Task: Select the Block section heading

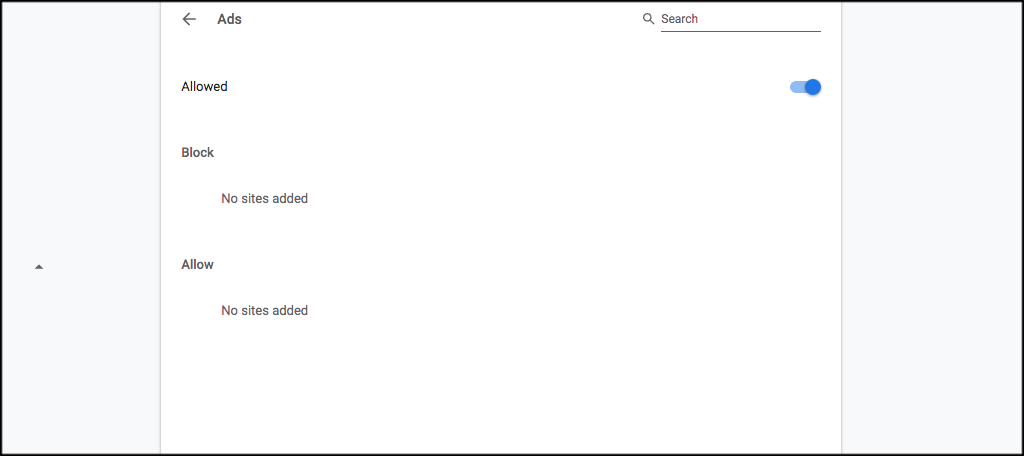Action: 197,153
